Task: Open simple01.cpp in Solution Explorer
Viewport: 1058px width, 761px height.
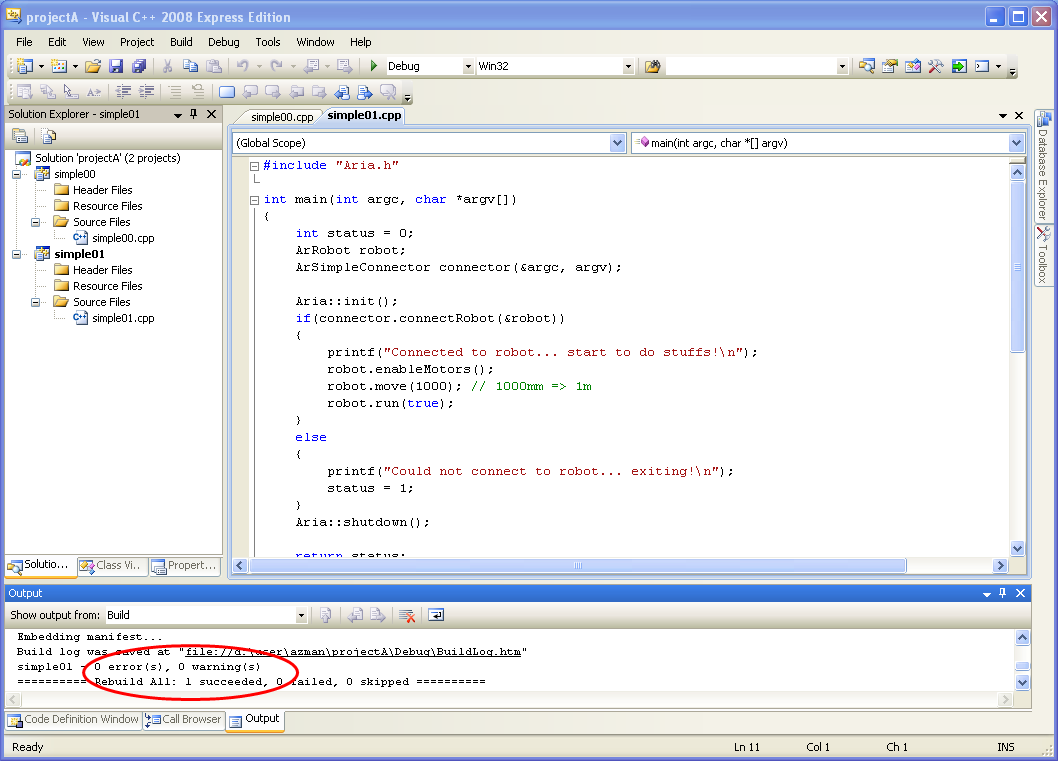Action: click(x=122, y=318)
